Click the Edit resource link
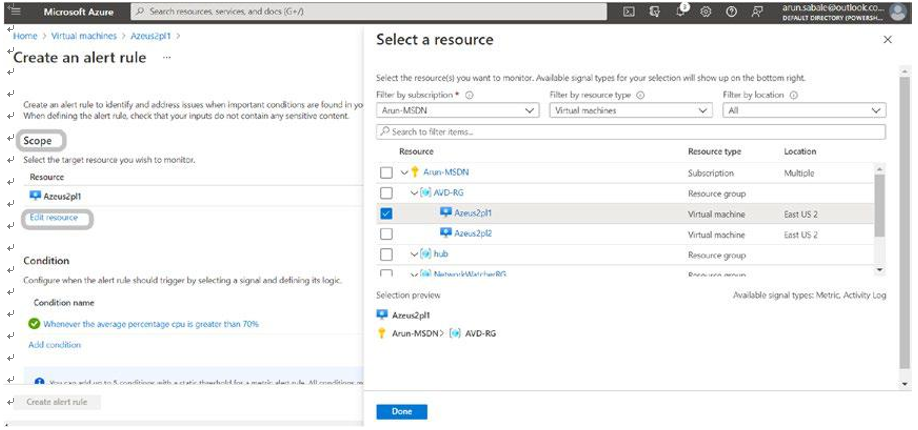The width and height of the screenshot is (918, 430). coord(54,217)
